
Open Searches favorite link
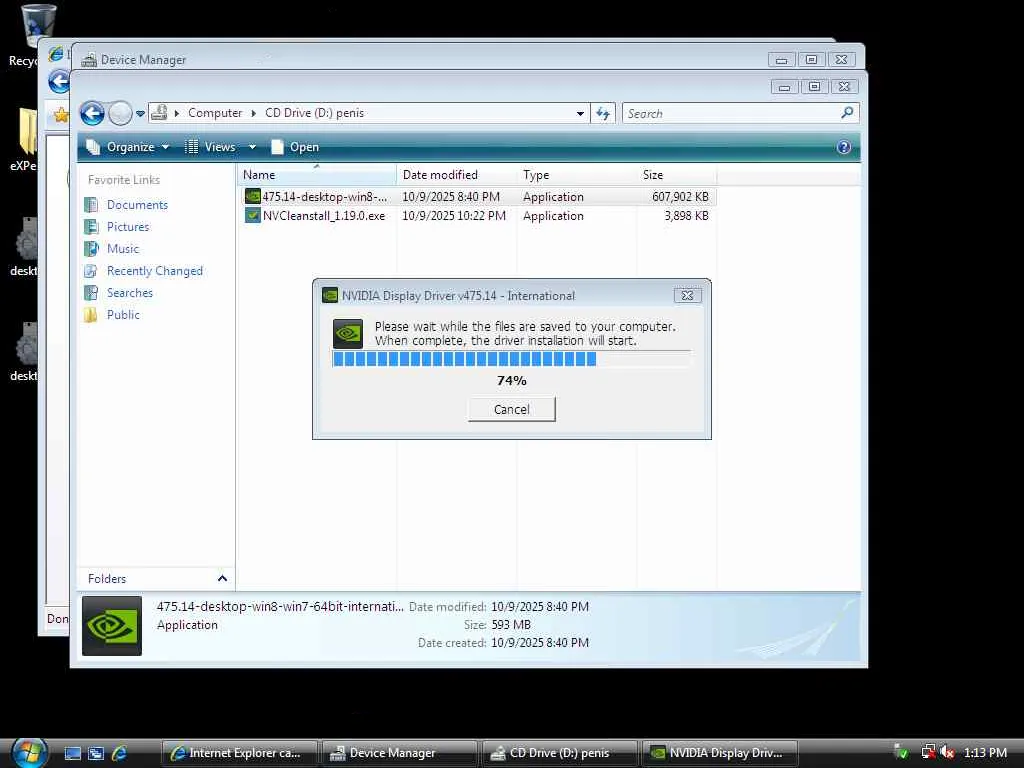[x=129, y=293]
